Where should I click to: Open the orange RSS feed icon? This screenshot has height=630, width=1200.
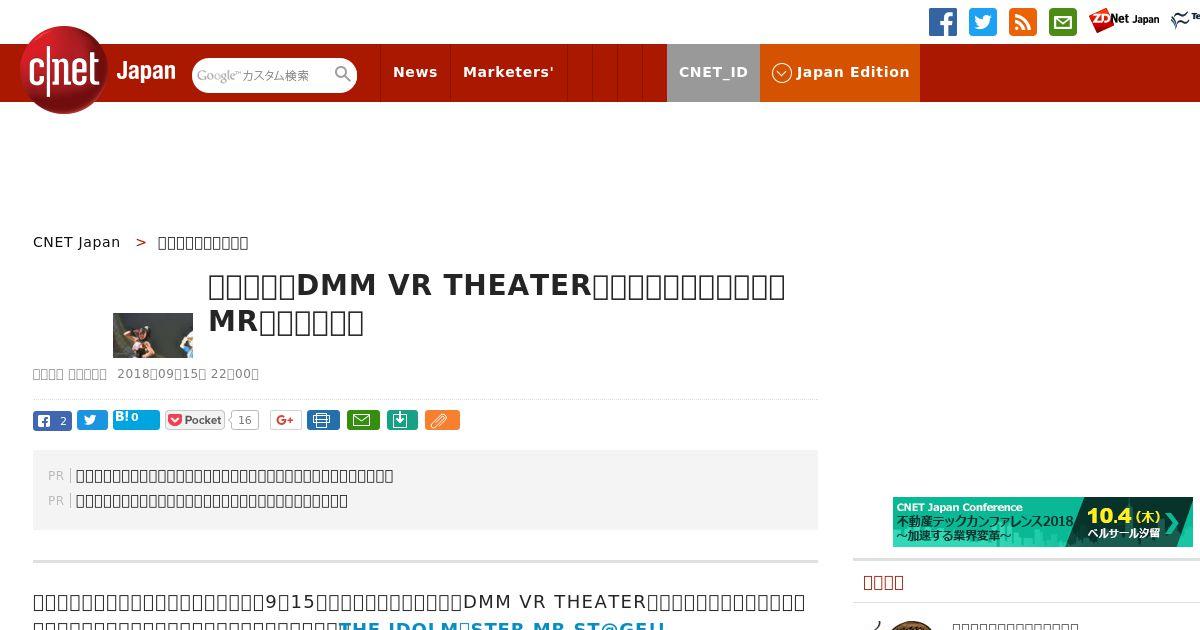[1023, 22]
